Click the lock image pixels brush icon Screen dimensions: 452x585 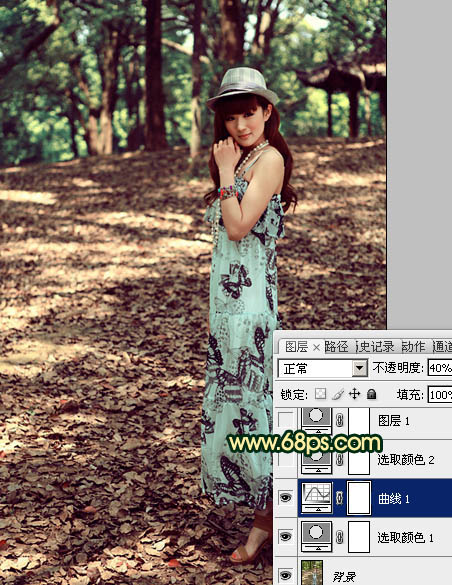[338, 394]
